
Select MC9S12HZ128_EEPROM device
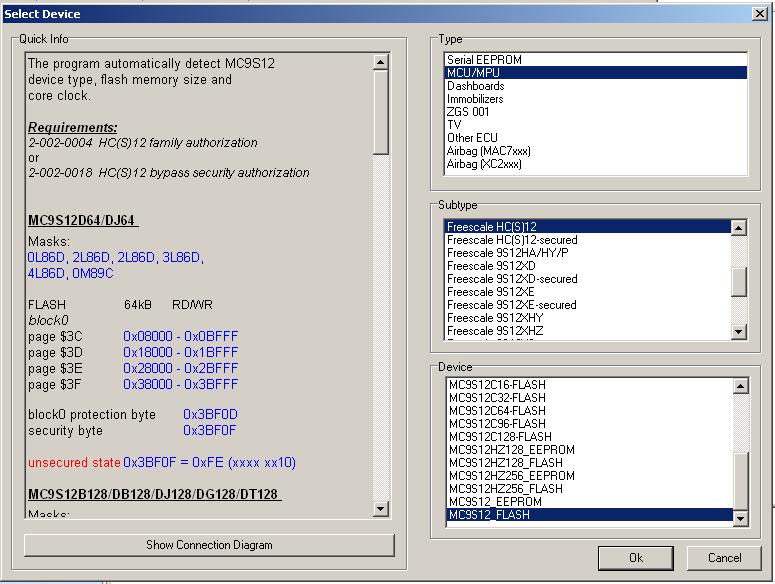click(x=589, y=450)
